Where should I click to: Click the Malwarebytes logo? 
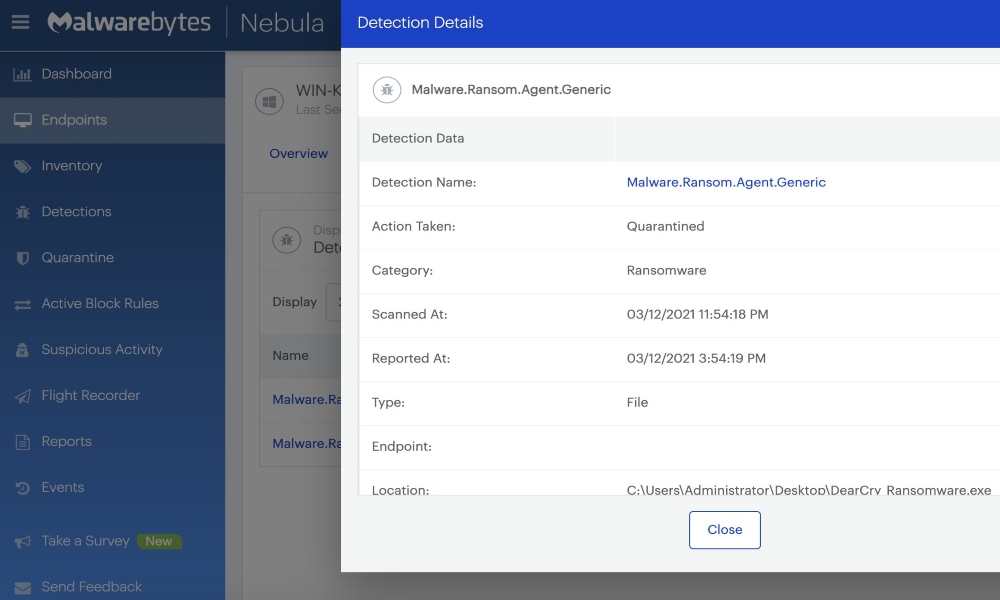tap(129, 22)
